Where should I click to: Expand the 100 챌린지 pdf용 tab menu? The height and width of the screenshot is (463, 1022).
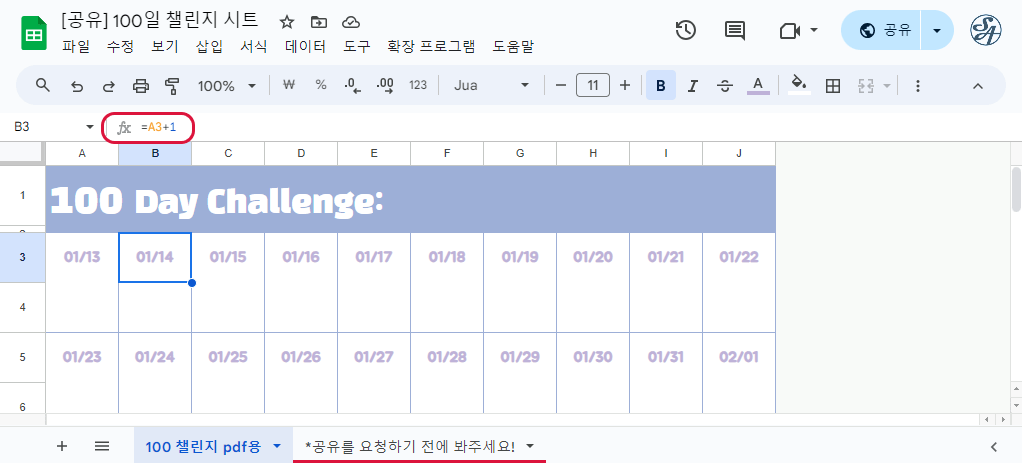277,446
